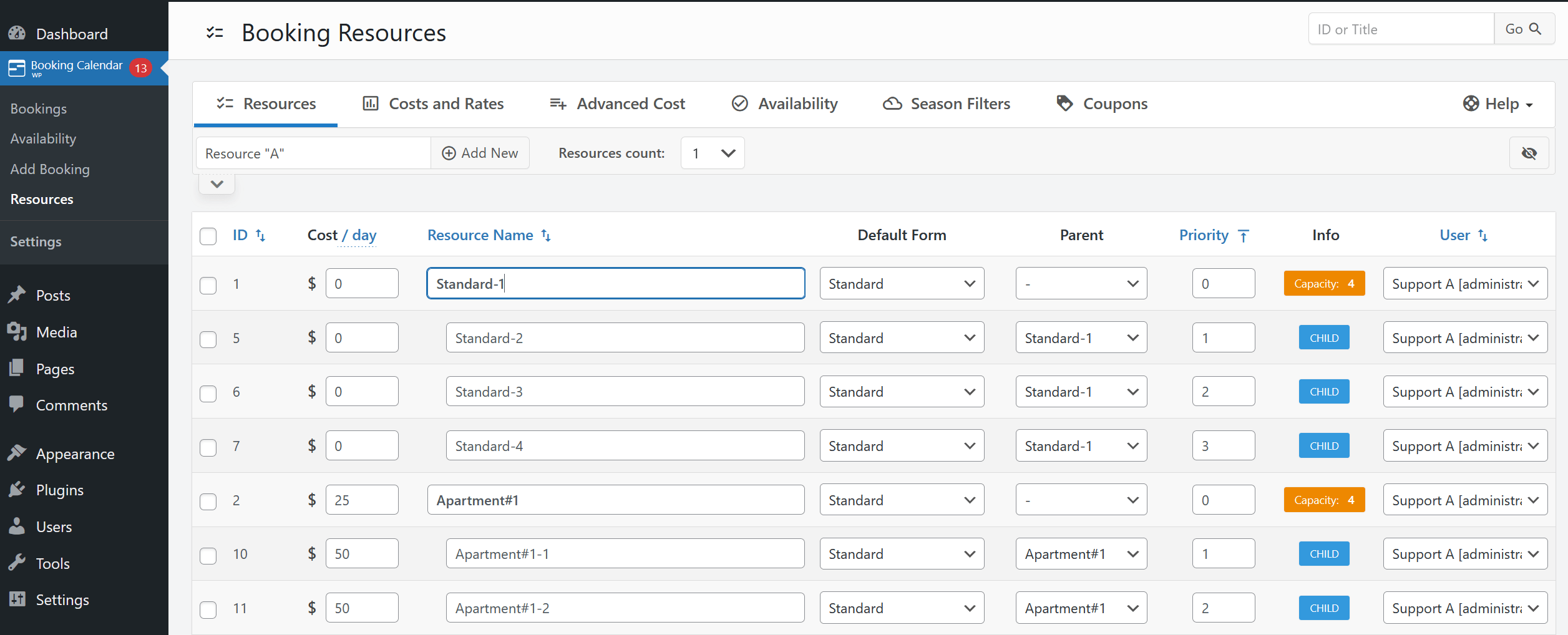Click the Media library icon

click(17, 331)
